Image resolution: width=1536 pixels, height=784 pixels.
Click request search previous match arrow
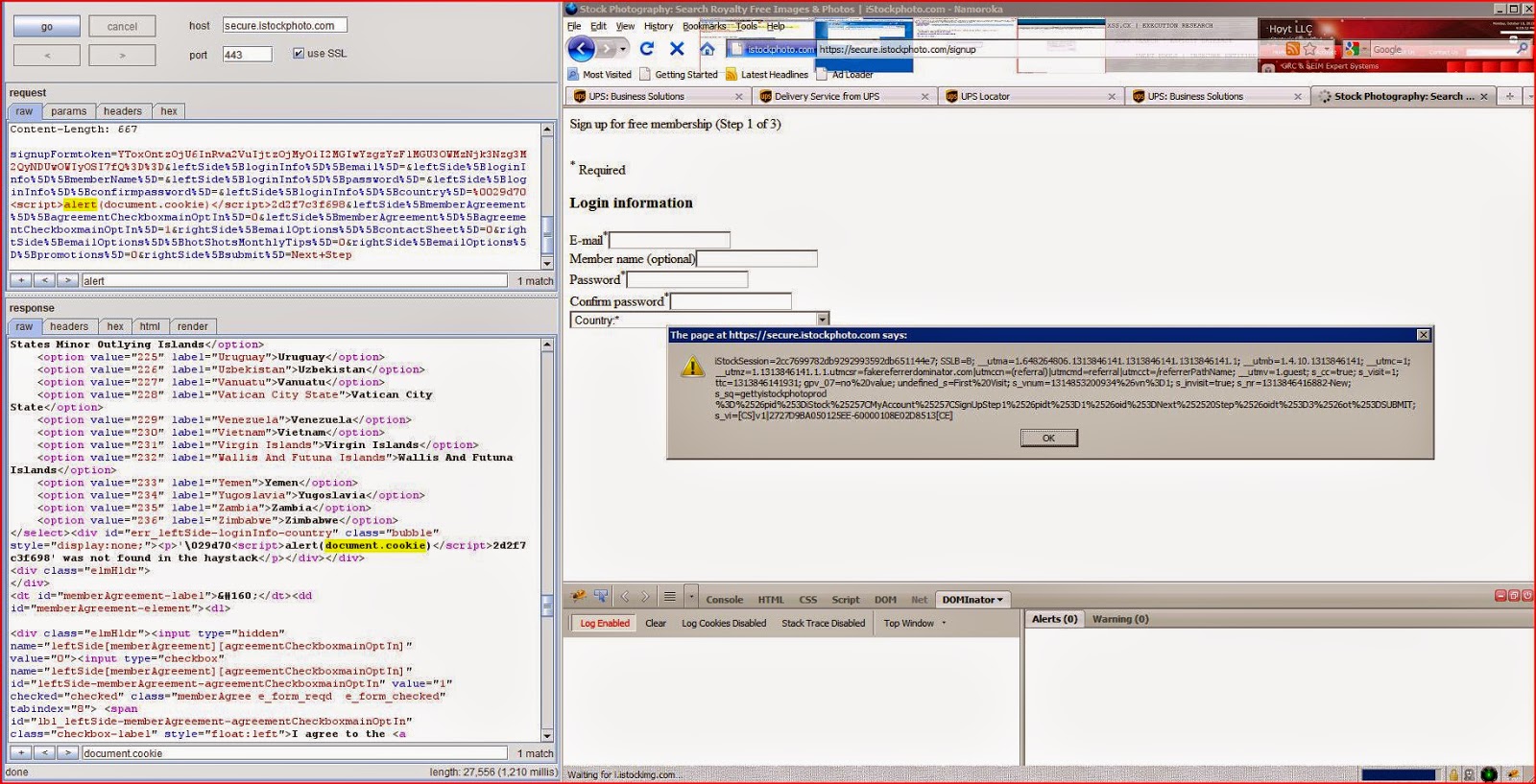pyautogui.click(x=44, y=280)
